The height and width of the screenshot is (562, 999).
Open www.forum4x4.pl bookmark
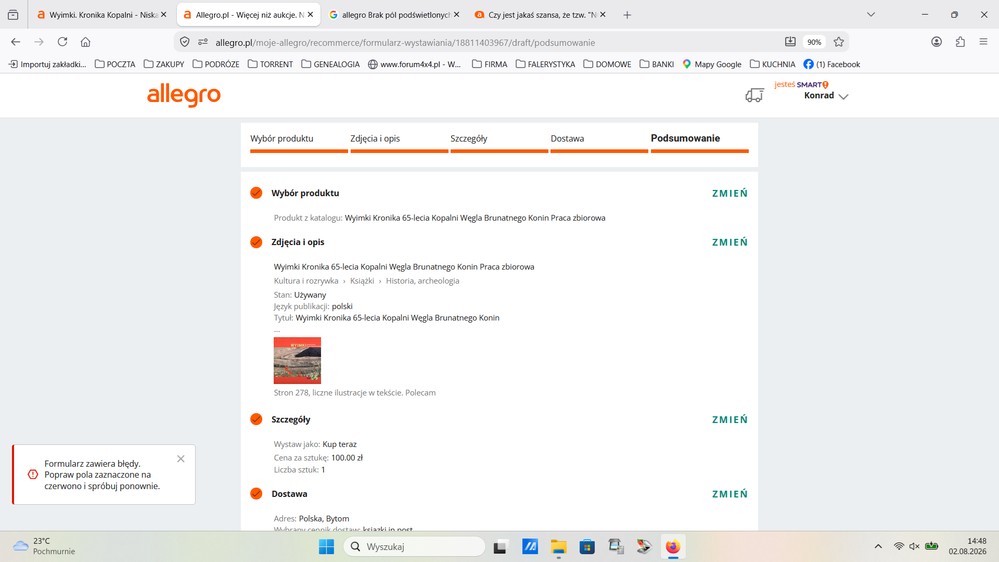(415, 64)
